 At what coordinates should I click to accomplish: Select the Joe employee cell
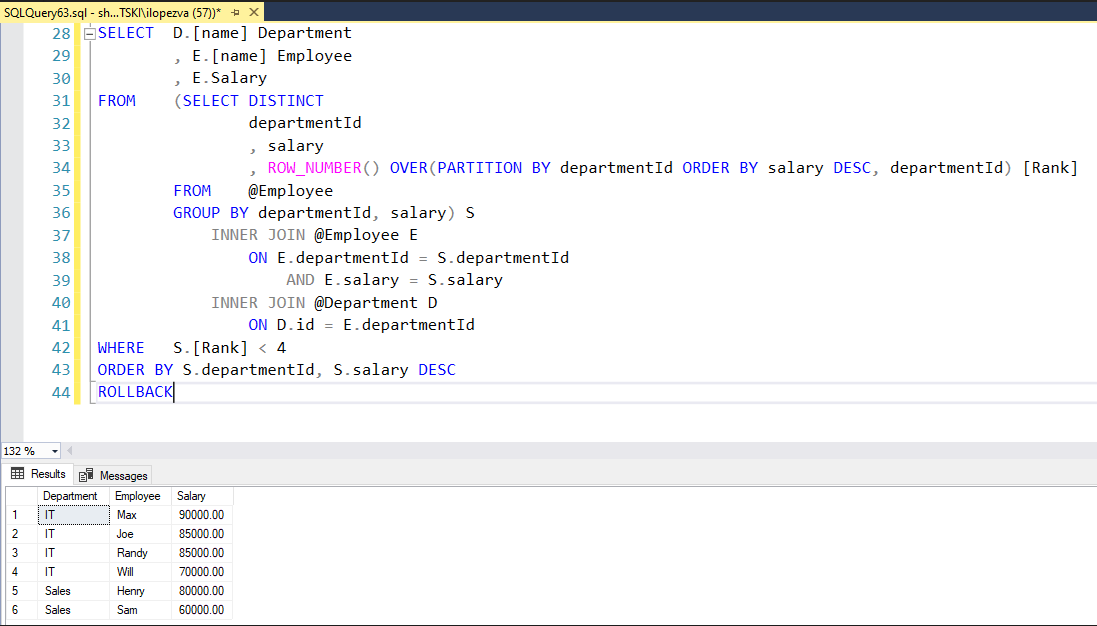click(141, 534)
